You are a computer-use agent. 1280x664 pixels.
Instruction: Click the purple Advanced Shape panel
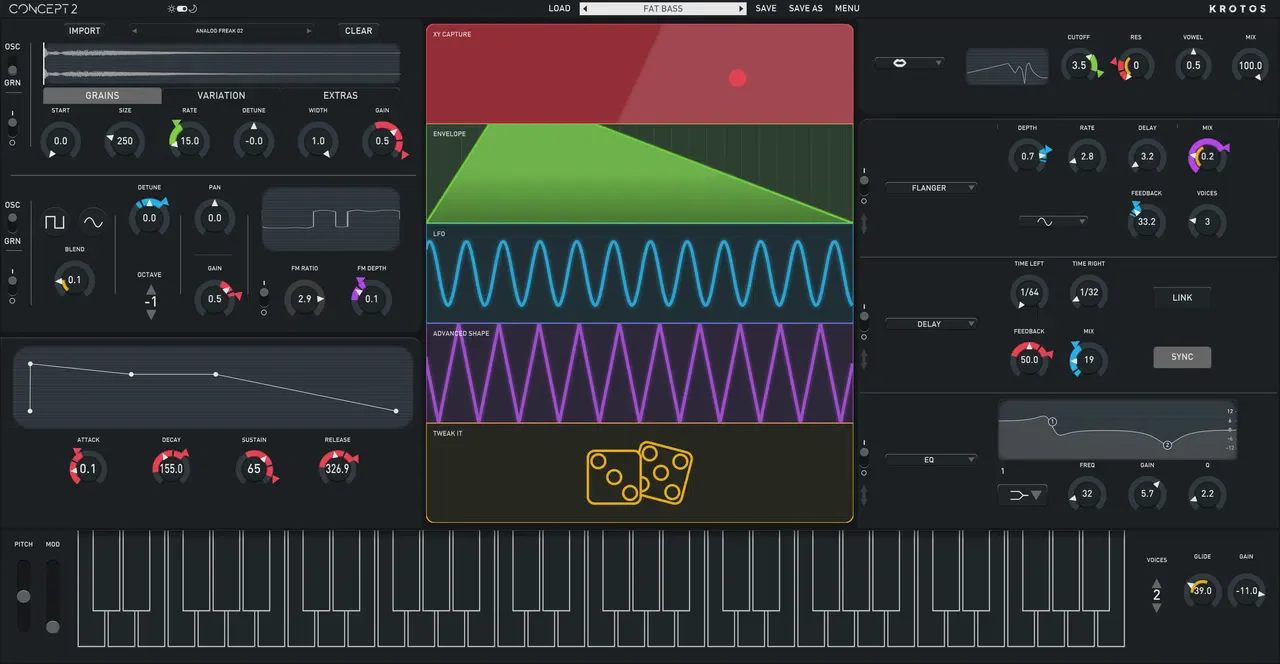639,374
